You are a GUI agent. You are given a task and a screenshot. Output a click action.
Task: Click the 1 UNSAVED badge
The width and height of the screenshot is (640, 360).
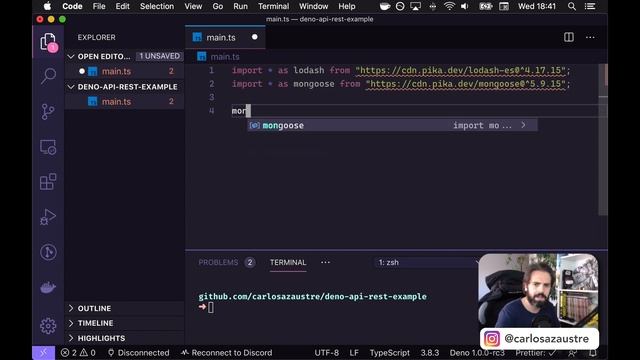(159, 56)
